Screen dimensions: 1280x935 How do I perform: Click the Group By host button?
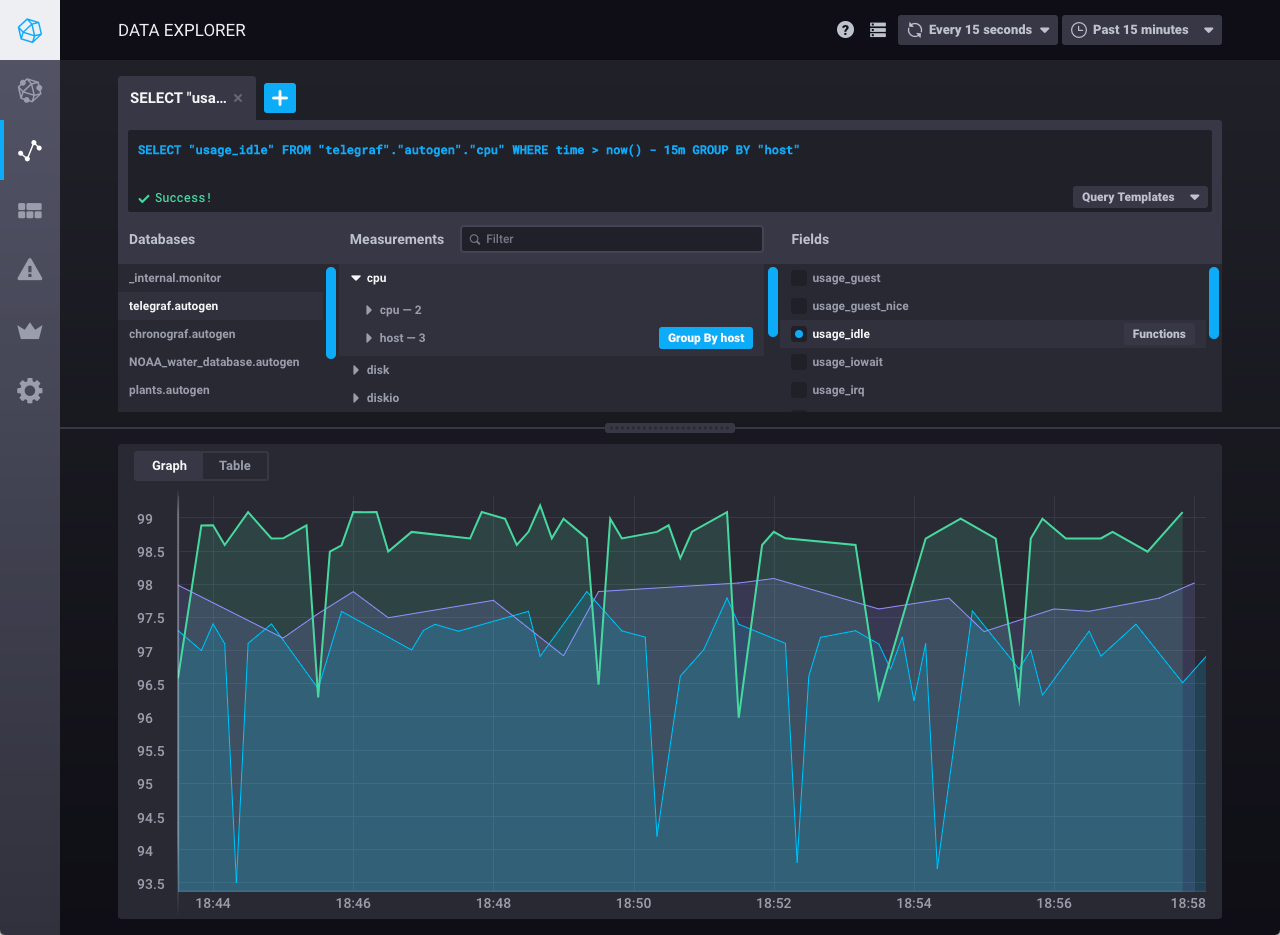pyautogui.click(x=705, y=337)
